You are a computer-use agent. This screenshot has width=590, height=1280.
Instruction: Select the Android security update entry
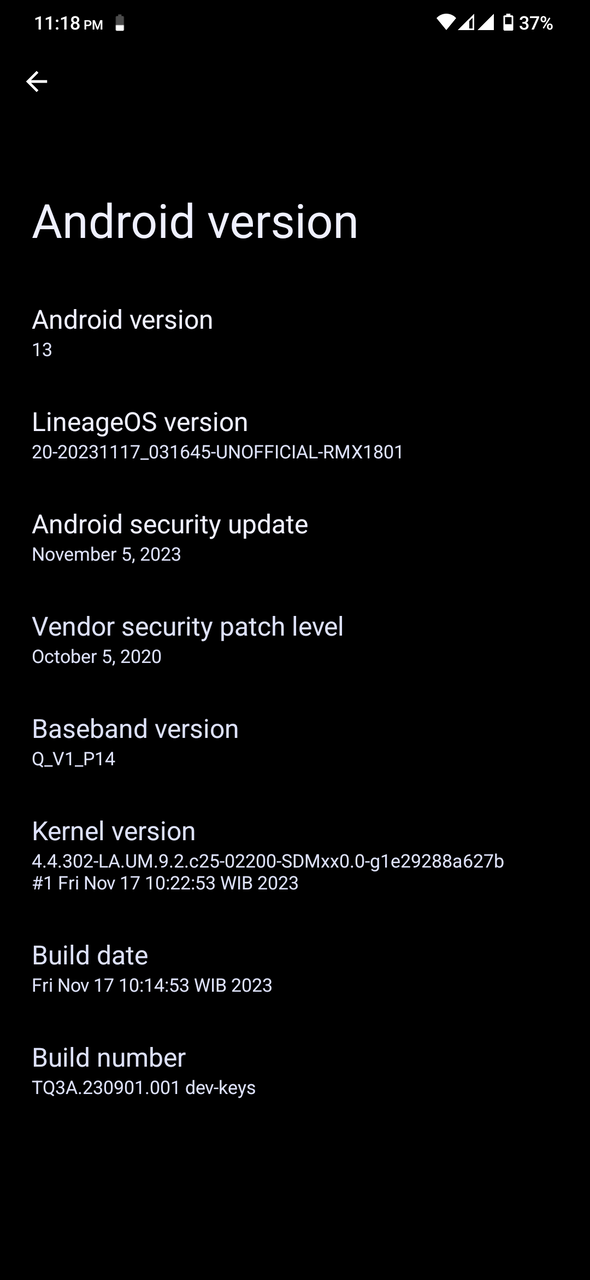tap(295, 538)
